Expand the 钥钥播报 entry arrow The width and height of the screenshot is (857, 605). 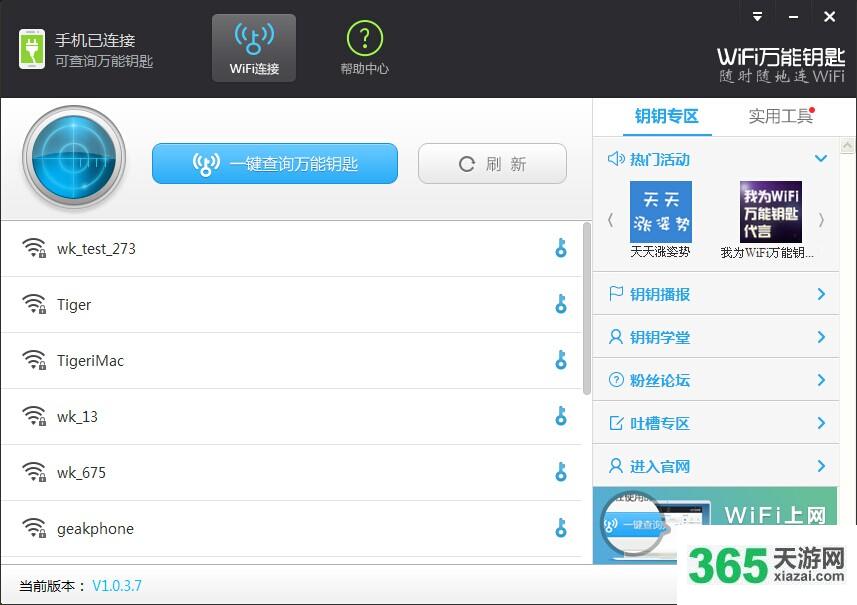coord(821,294)
